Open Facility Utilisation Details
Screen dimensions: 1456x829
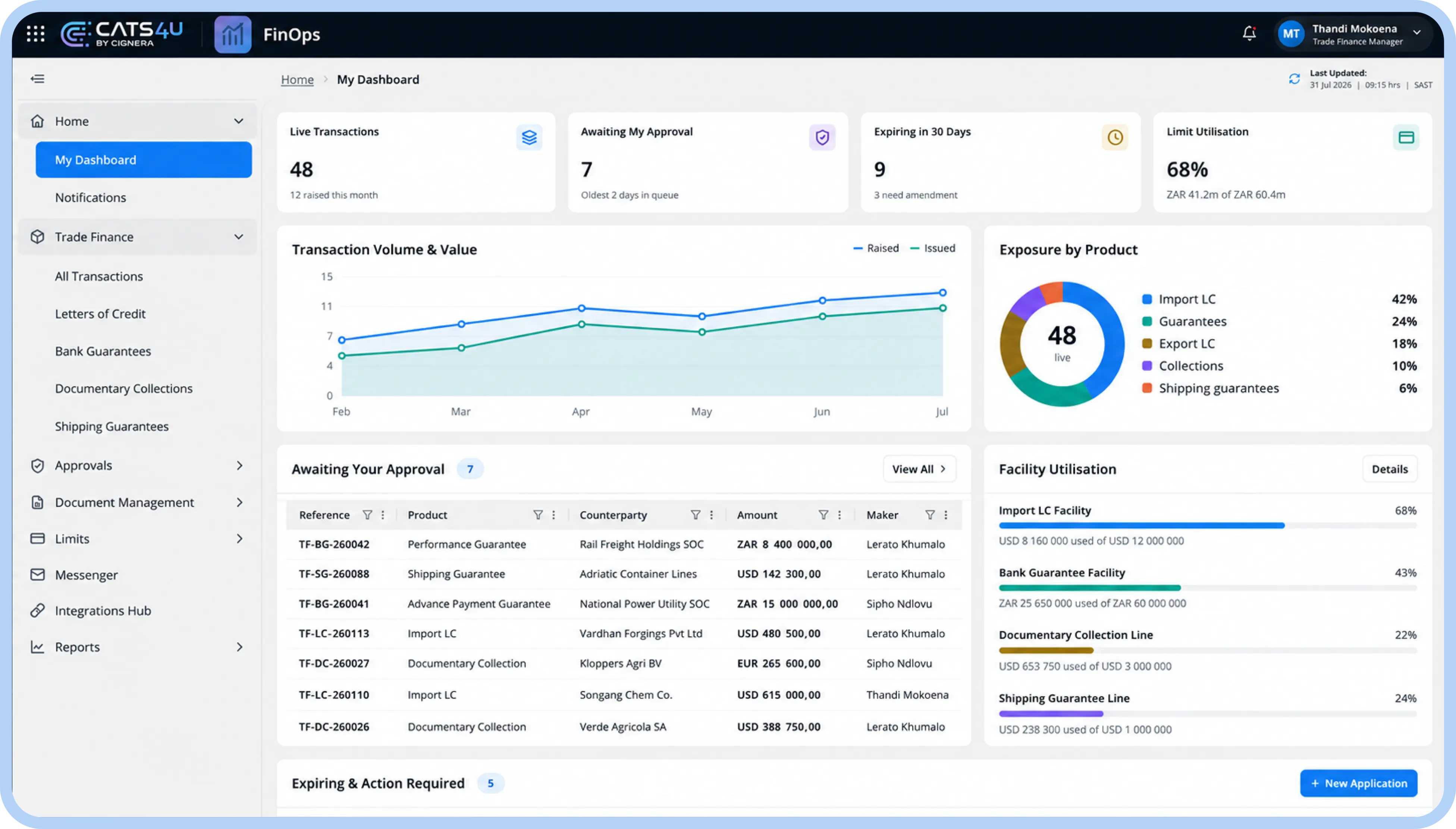pos(1389,469)
